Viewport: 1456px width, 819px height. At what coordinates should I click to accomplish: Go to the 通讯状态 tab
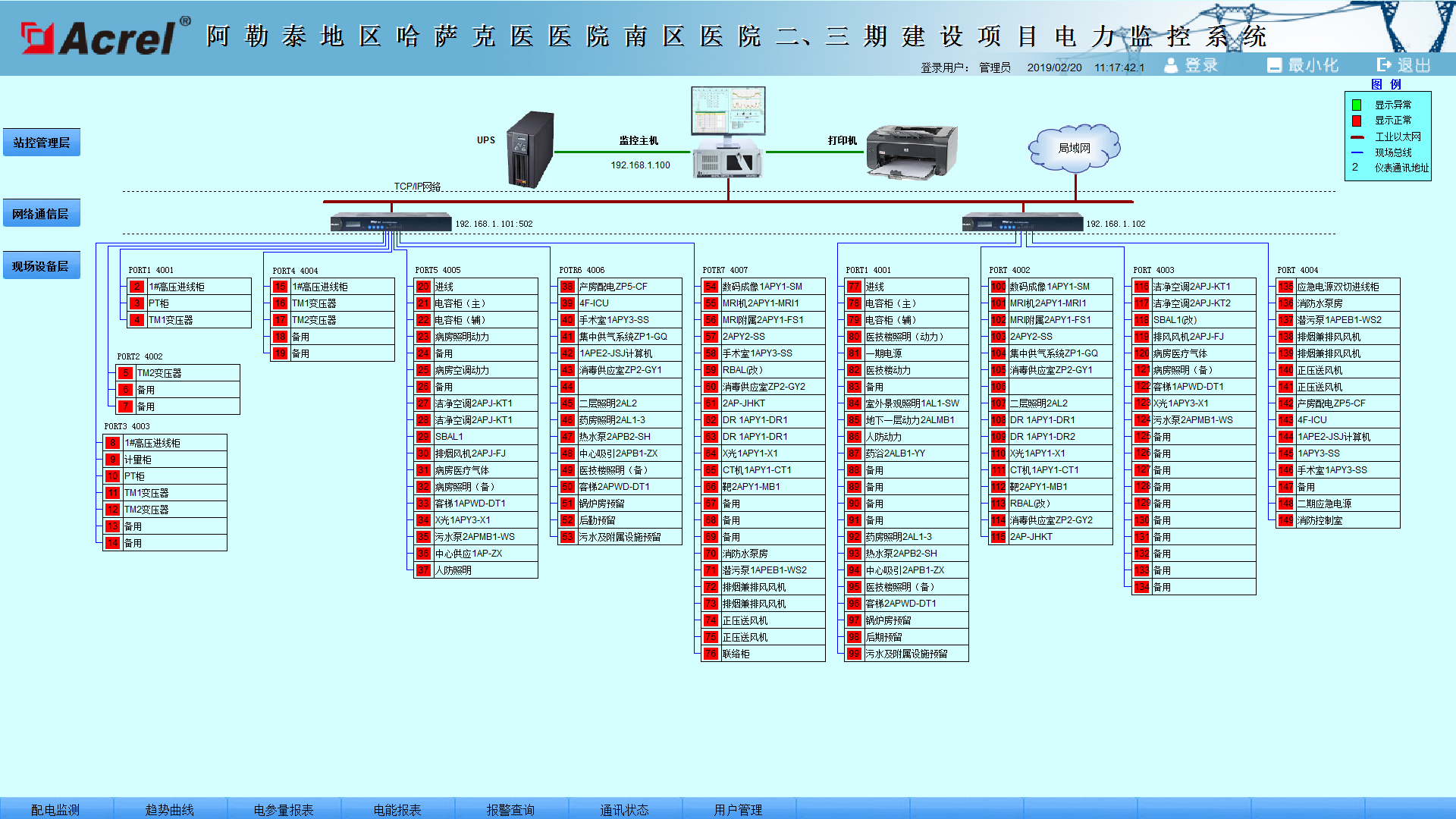(x=625, y=809)
